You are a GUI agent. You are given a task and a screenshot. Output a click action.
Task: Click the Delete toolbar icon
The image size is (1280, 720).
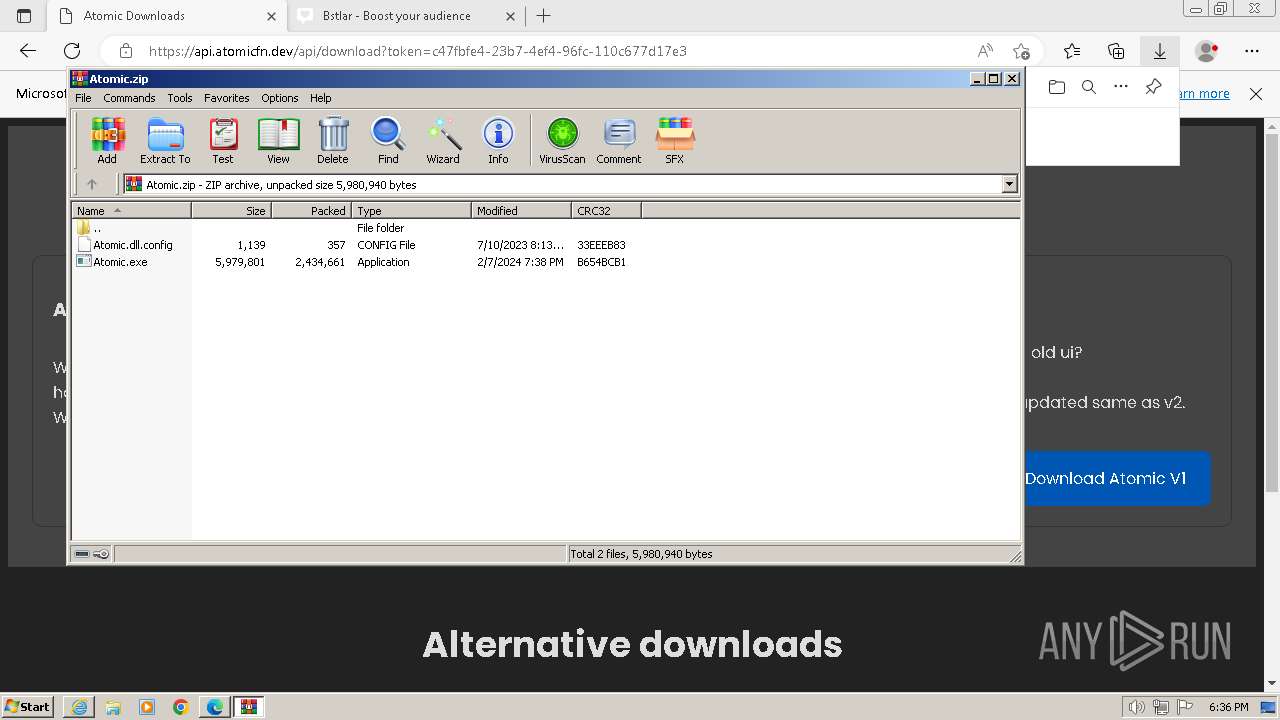333,140
